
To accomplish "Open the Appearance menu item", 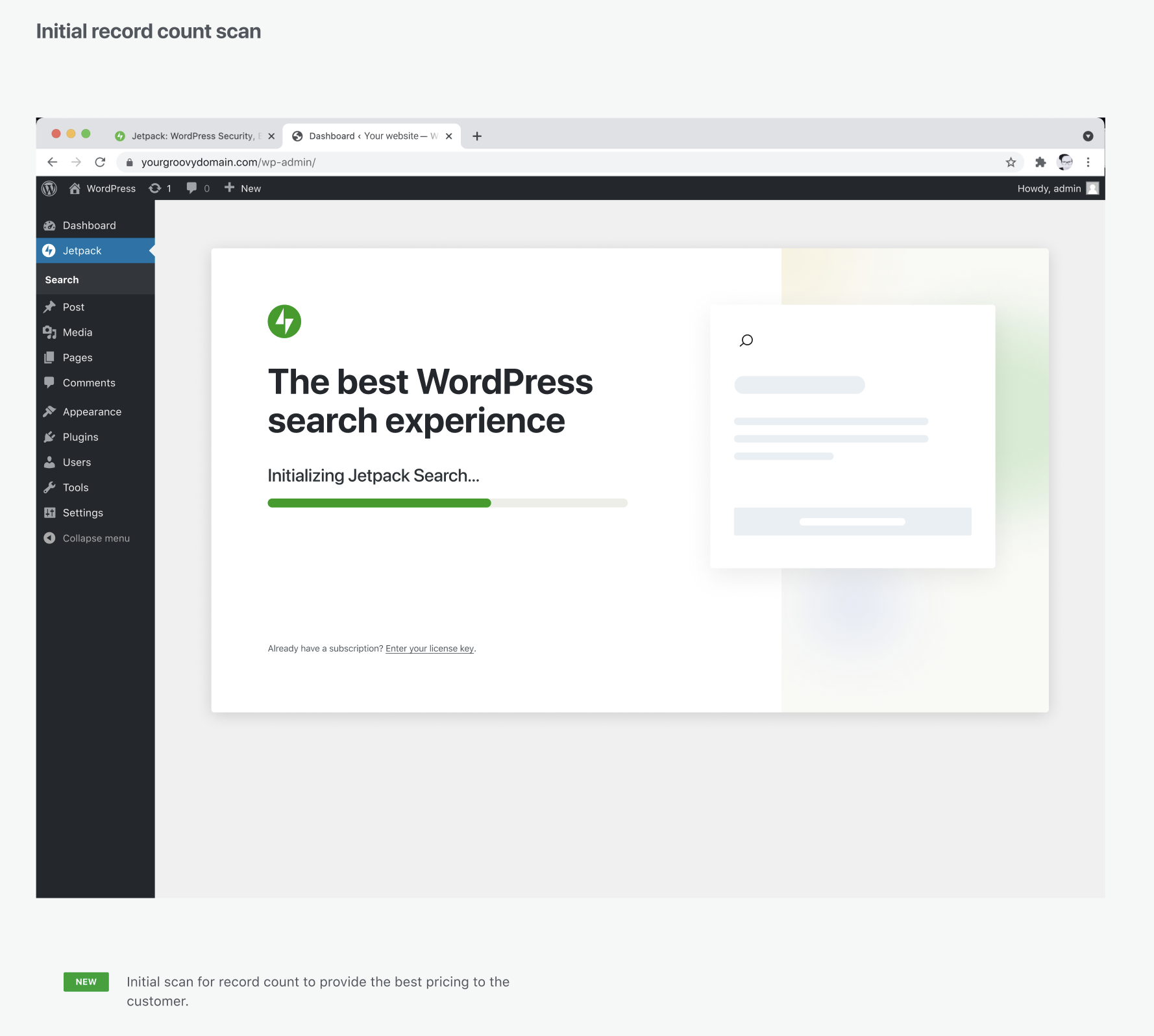I will click(95, 412).
